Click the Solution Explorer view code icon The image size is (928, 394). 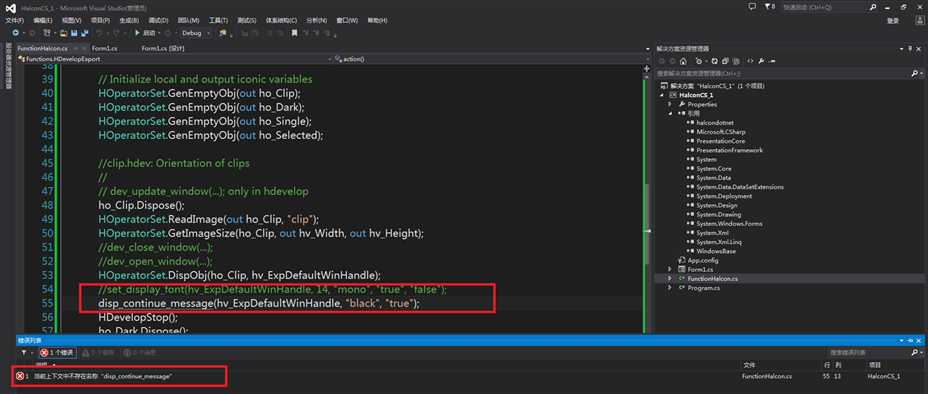(750, 62)
